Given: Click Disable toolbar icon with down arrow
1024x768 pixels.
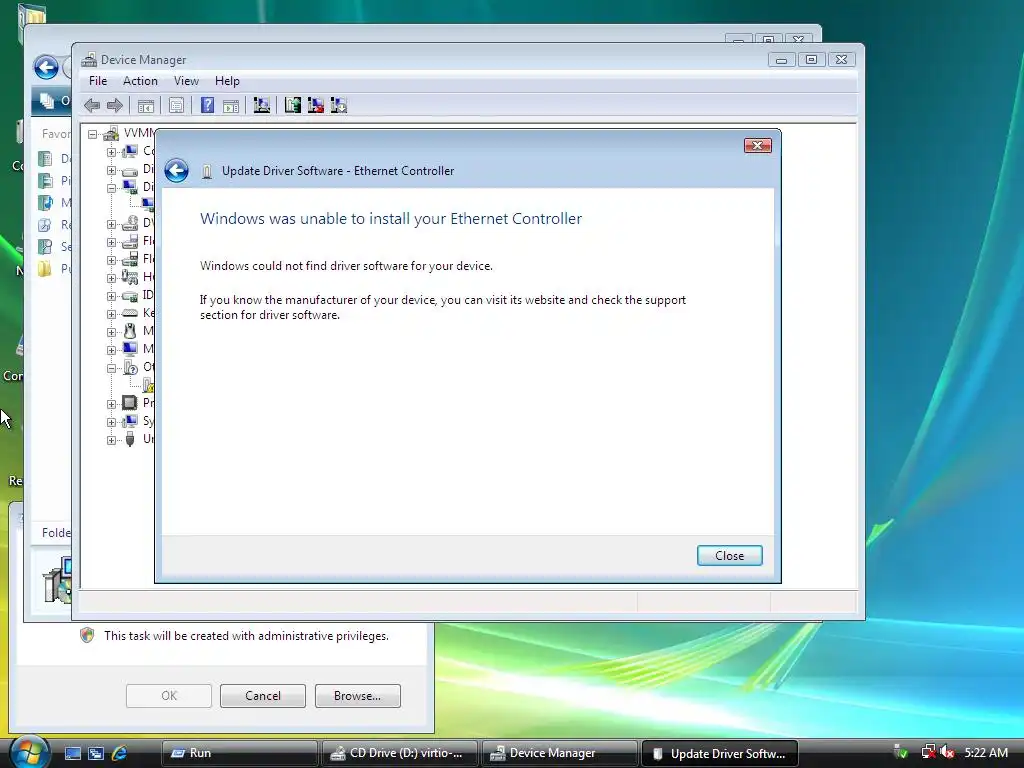Looking at the screenshot, I should (x=338, y=105).
